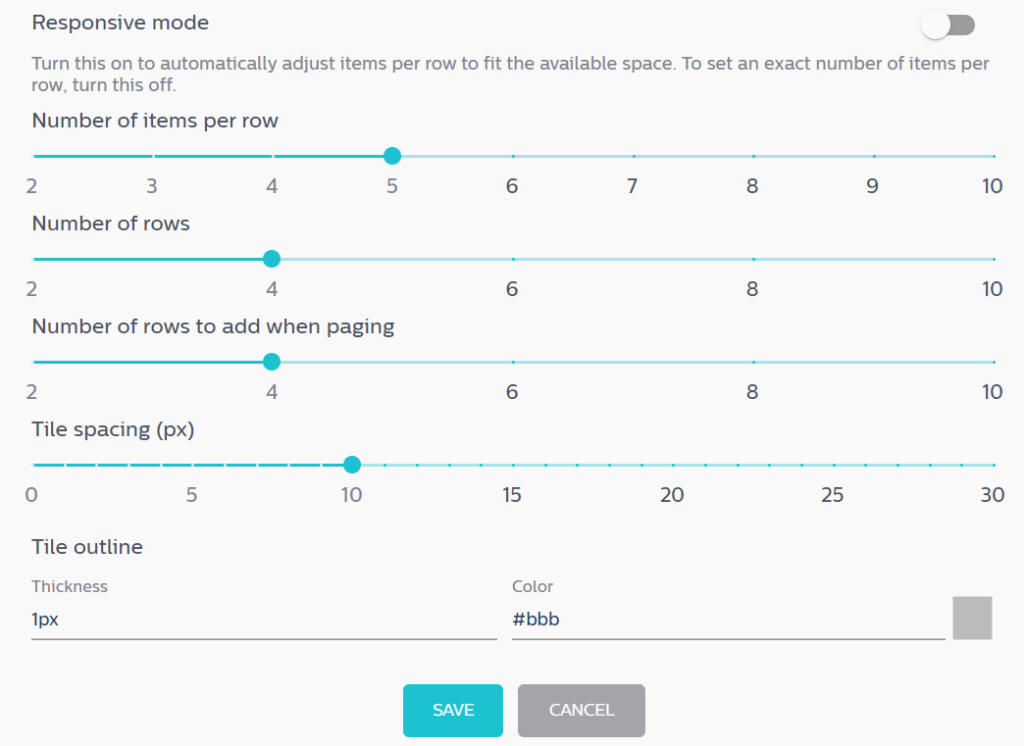Set items per row to 6
The image size is (1024, 746).
pyautogui.click(x=513, y=156)
